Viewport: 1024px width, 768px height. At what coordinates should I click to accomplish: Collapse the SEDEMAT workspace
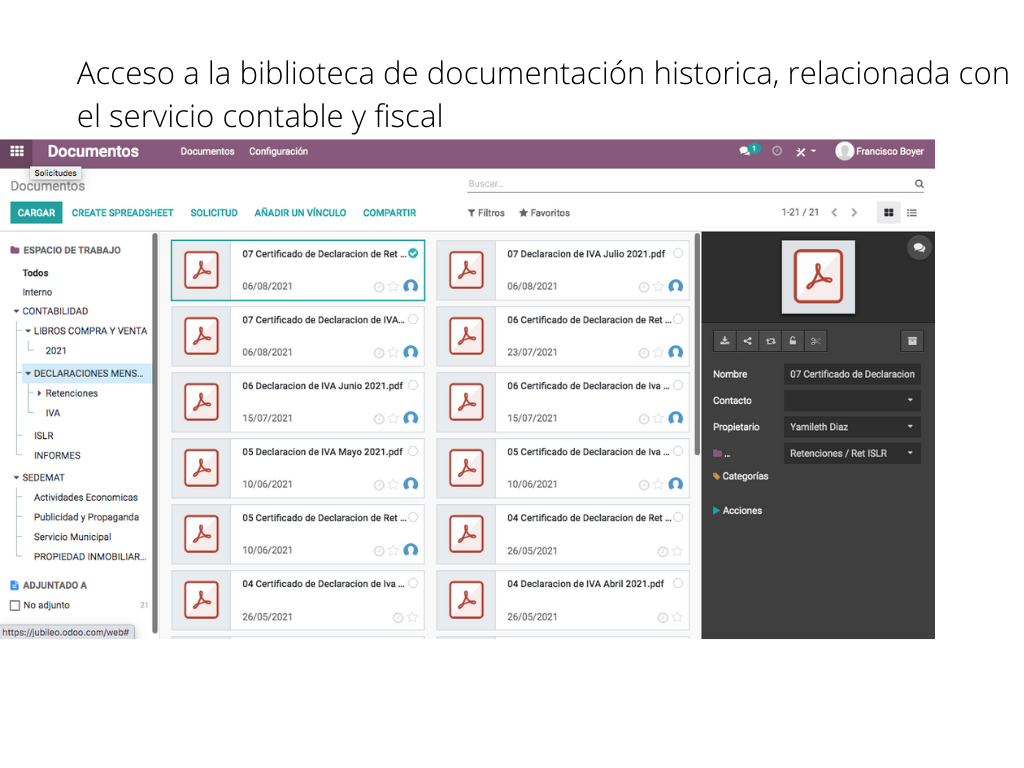(16, 477)
